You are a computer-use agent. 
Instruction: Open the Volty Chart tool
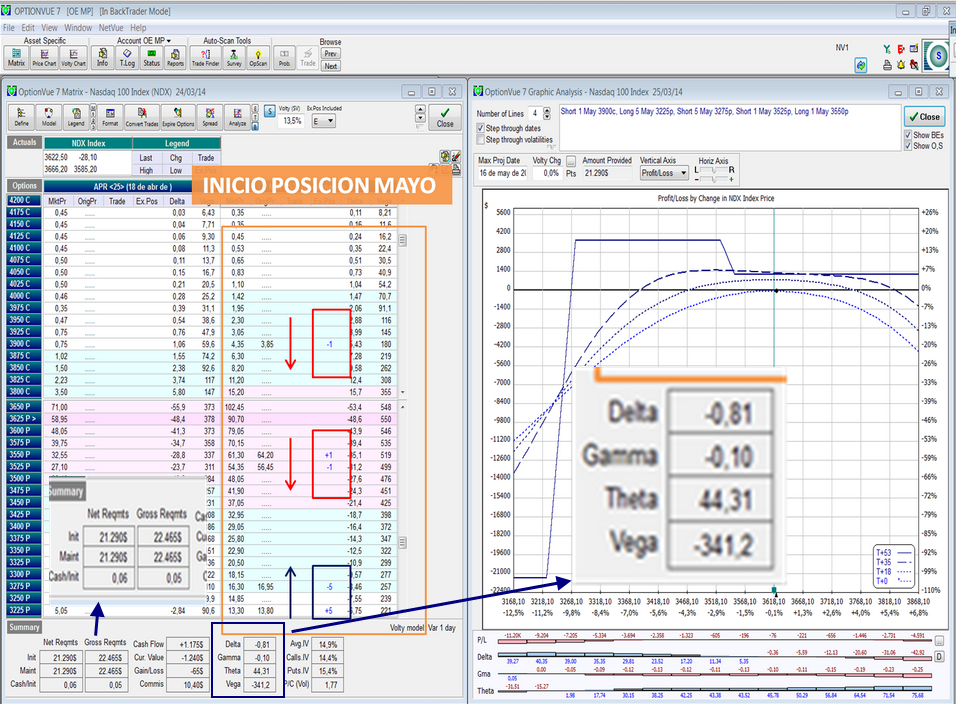coord(73,57)
